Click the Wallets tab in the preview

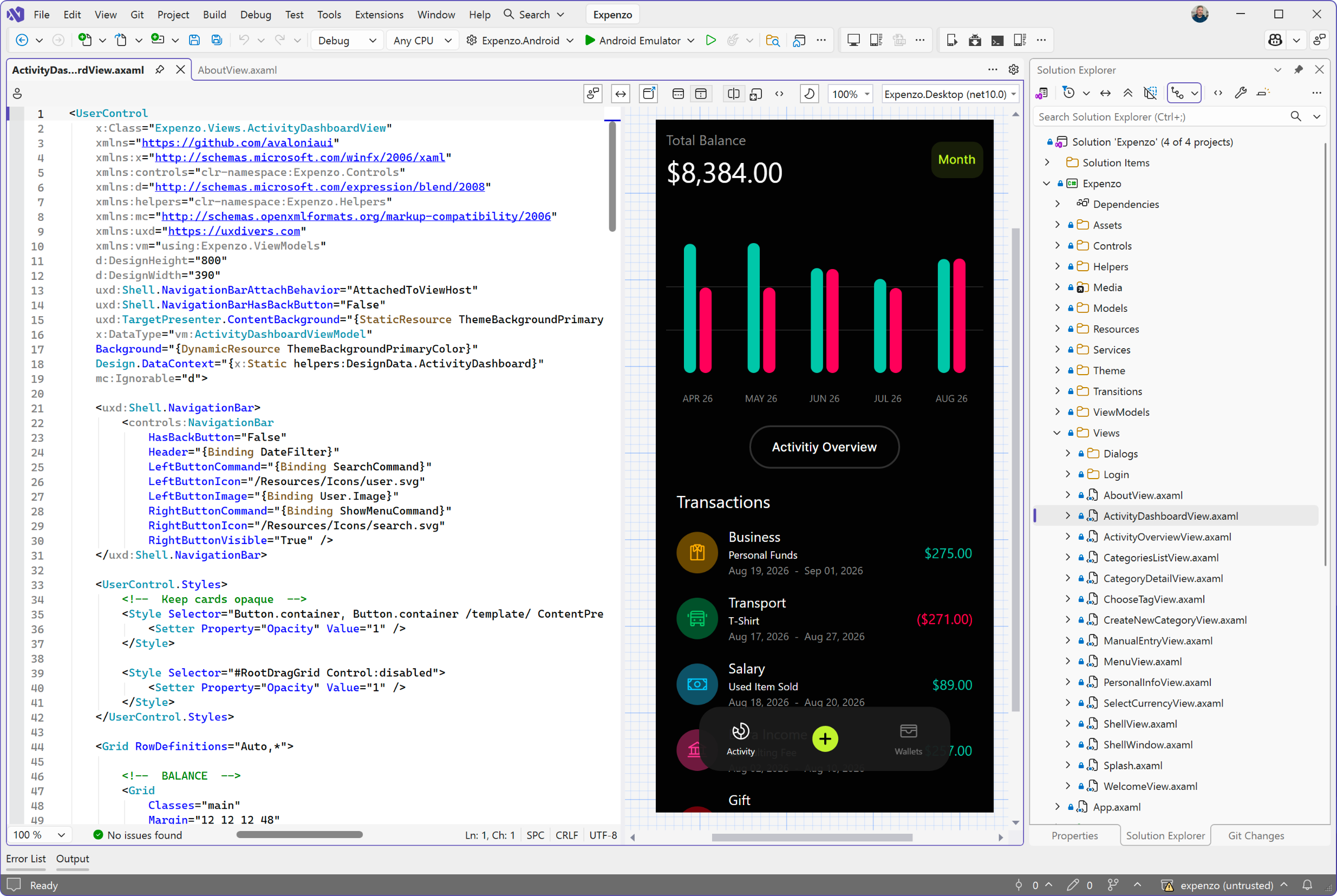click(x=908, y=740)
